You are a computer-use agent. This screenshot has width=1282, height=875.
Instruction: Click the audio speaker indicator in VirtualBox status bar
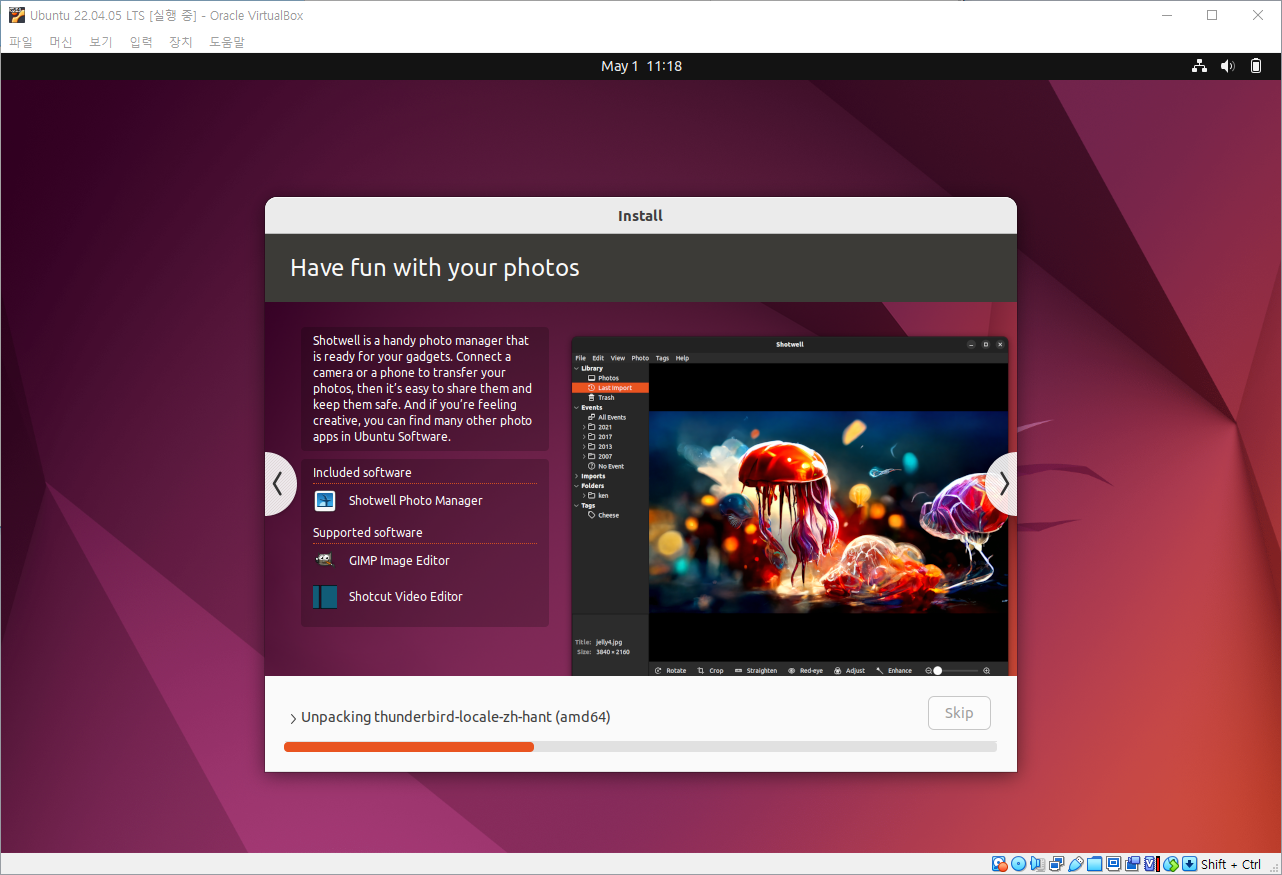click(1037, 864)
